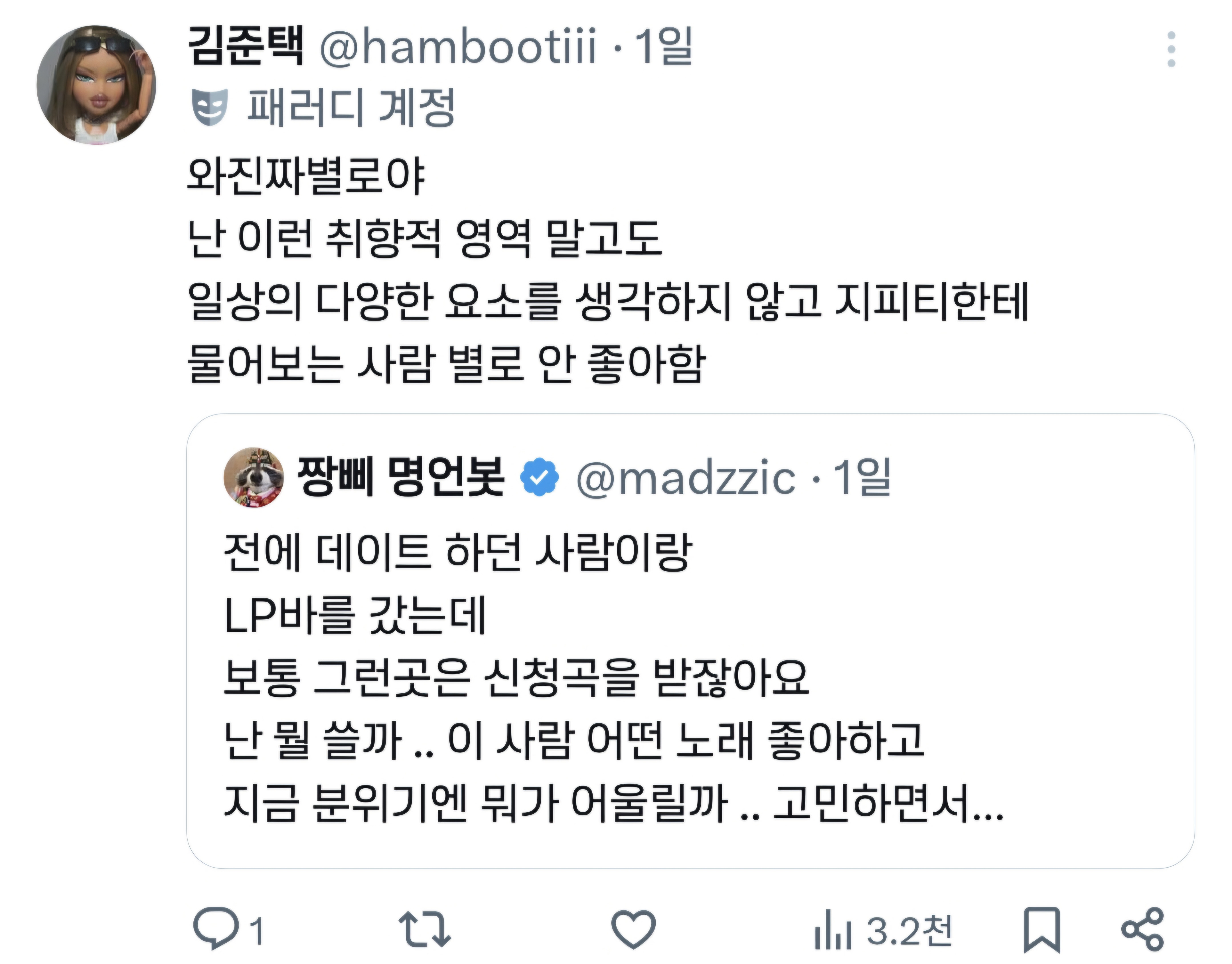This screenshot has height=964, width=1232.
Task: Open the reply comment icon
Action: click(x=215, y=928)
